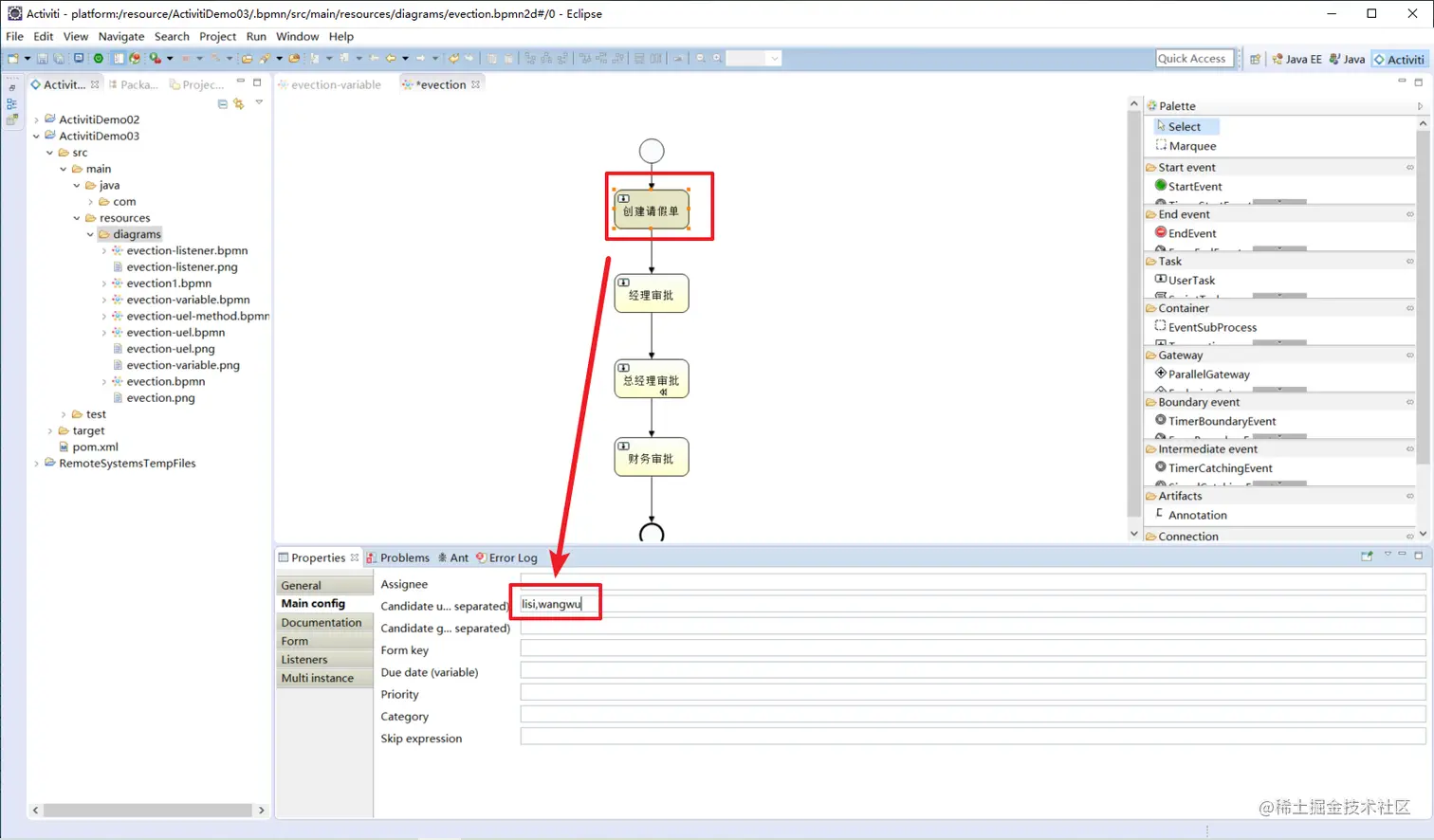Click the navigator horizontal scrollbar

(x=148, y=810)
